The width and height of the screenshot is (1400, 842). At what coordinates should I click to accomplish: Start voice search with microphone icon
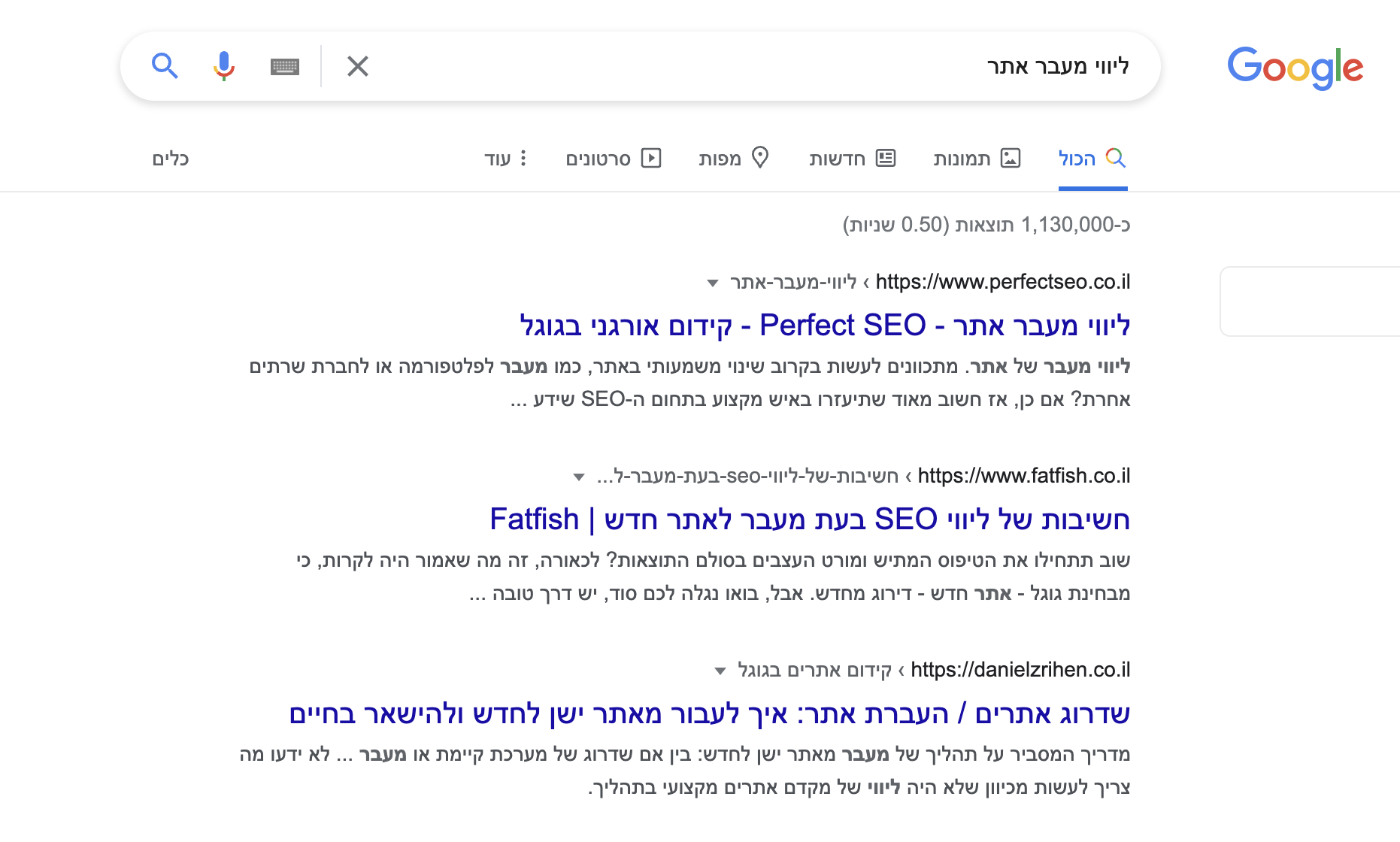click(x=223, y=66)
